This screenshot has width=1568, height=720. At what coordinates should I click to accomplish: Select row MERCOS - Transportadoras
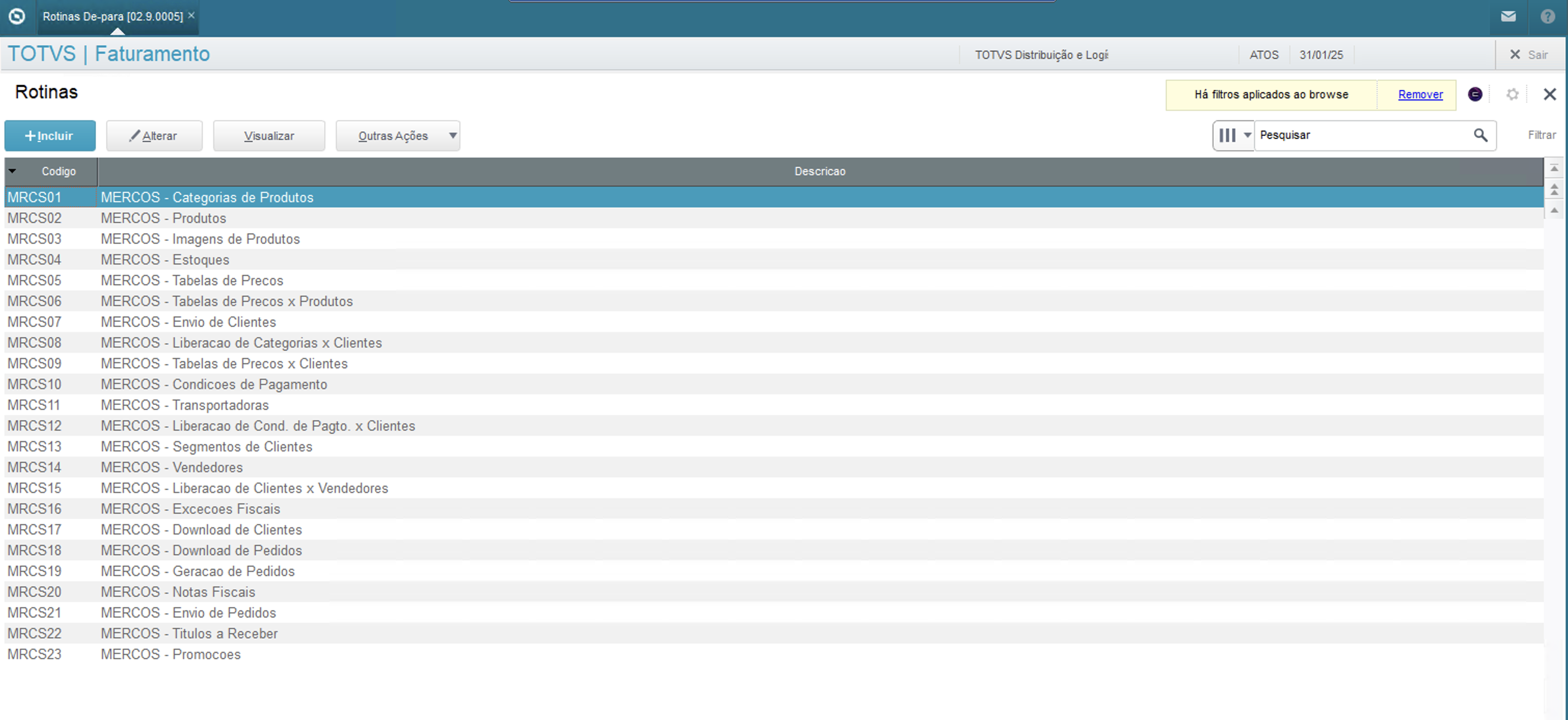[x=774, y=404]
